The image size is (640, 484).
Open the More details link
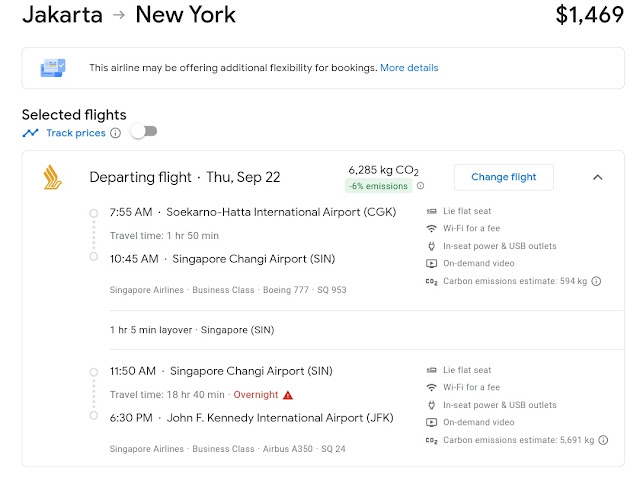click(x=408, y=68)
